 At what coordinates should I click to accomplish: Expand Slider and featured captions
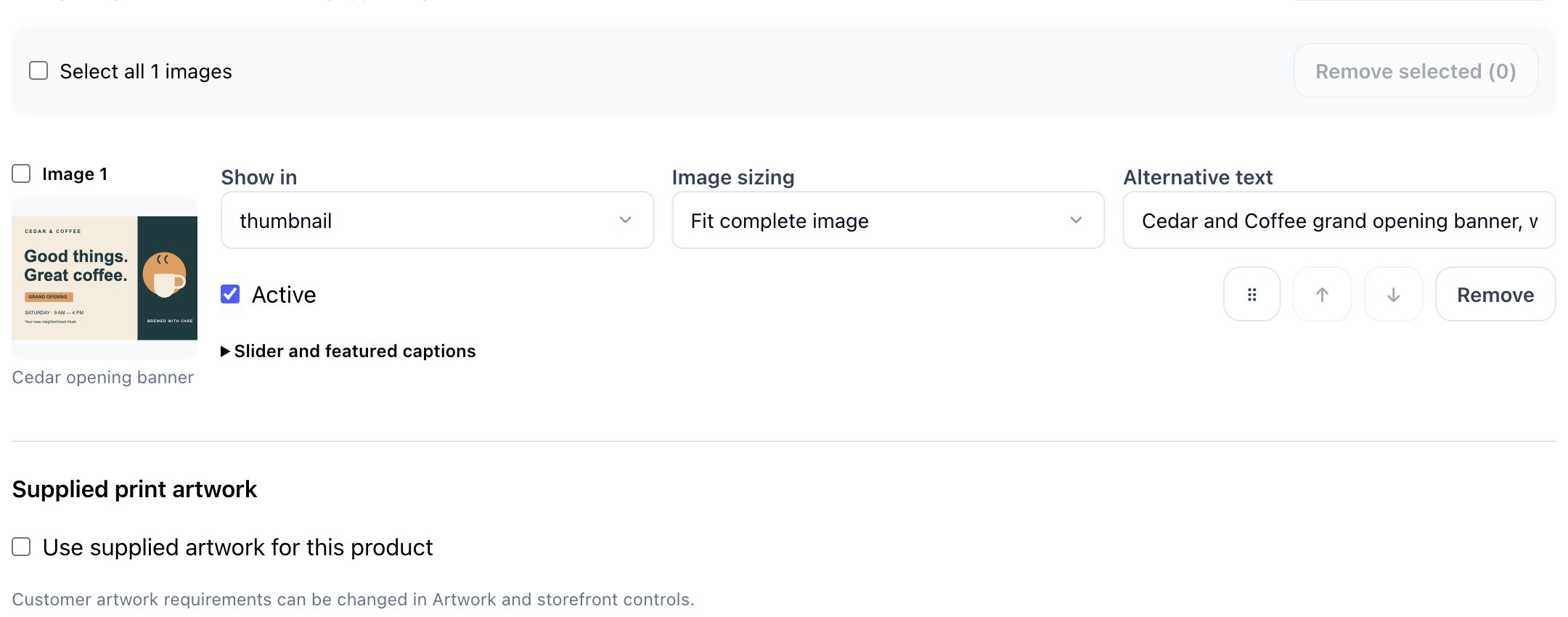348,351
